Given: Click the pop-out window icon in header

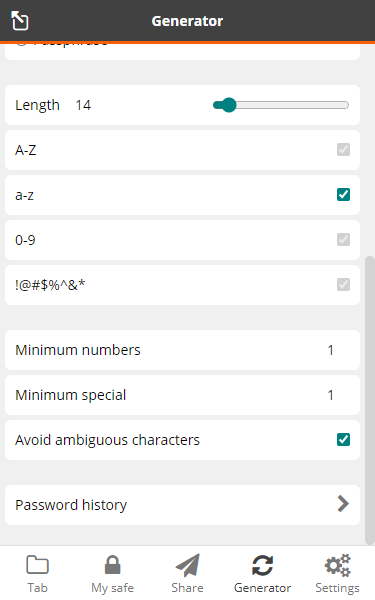Looking at the screenshot, I should coord(20,20).
